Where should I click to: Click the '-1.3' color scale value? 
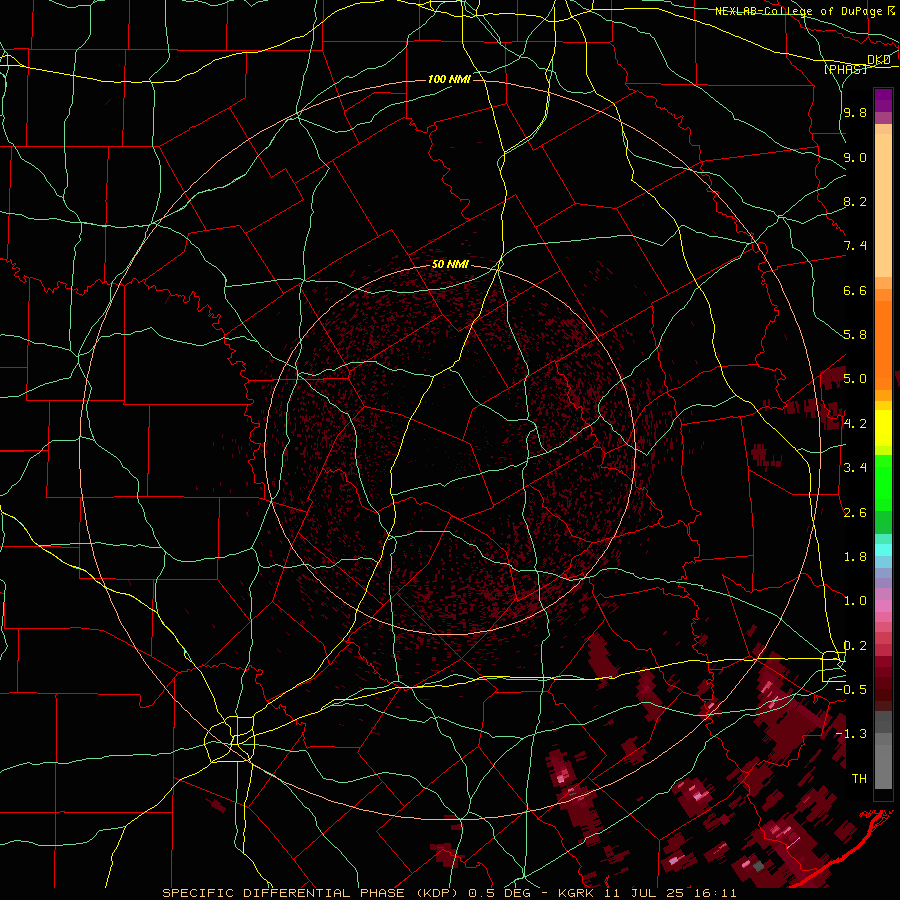(851, 734)
